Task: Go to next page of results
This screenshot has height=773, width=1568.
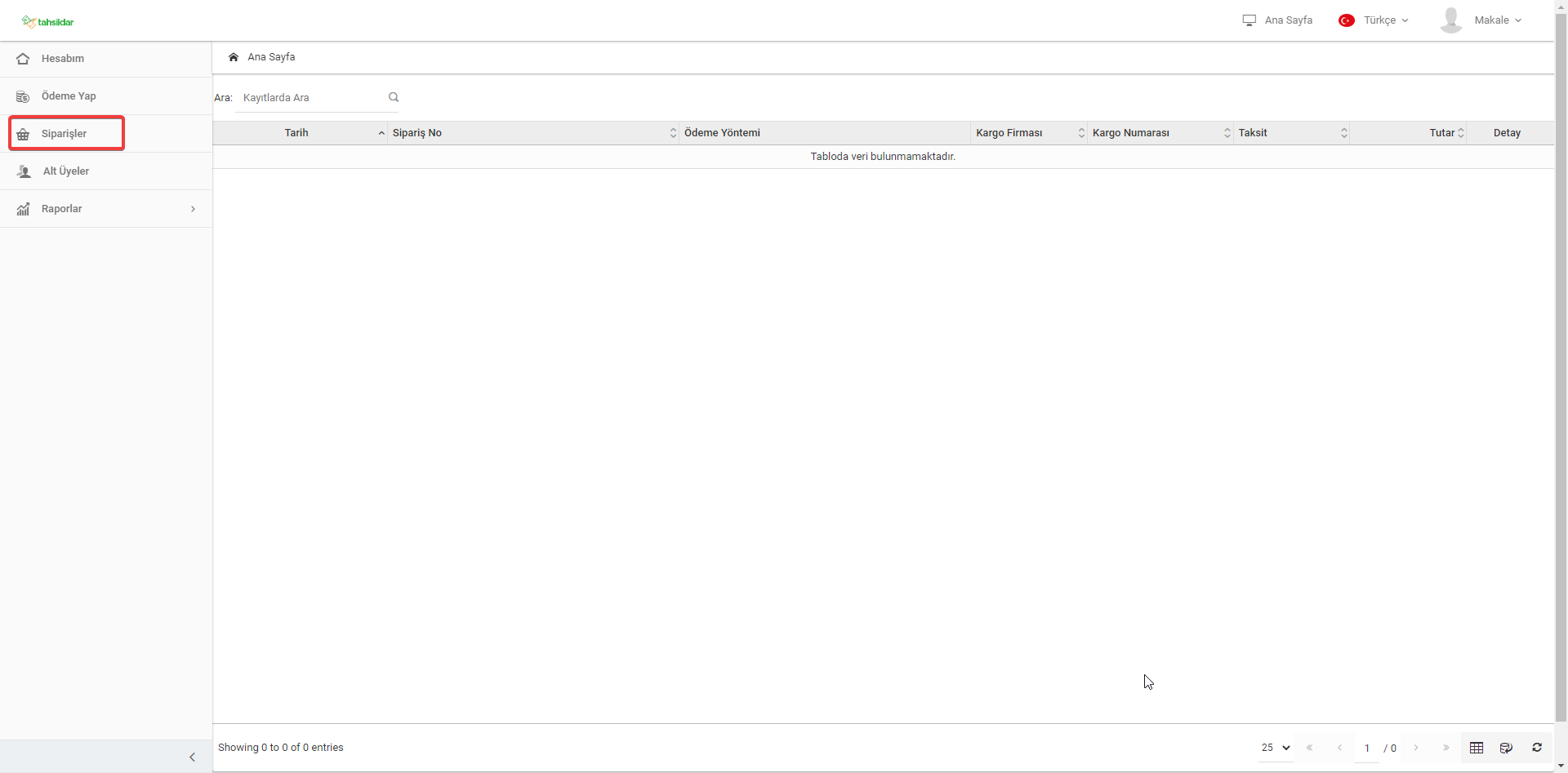Action: pos(1416,748)
